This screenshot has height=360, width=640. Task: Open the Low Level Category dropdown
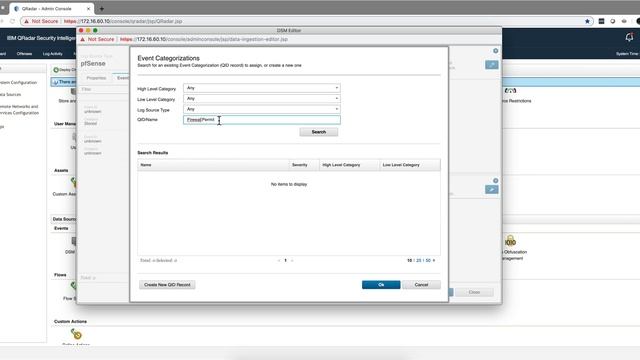click(262, 98)
